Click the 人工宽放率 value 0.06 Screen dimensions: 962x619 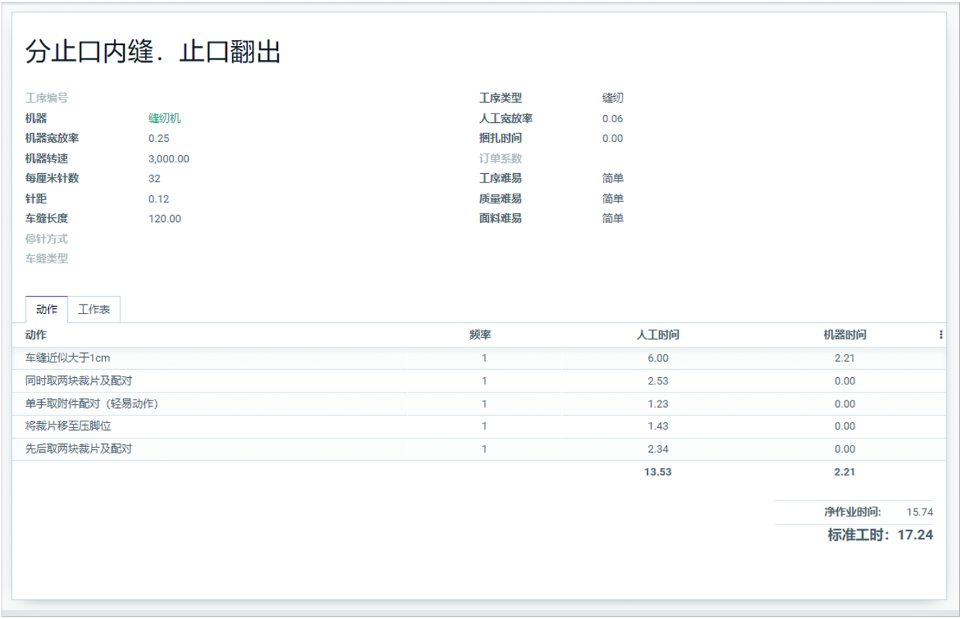tap(612, 119)
